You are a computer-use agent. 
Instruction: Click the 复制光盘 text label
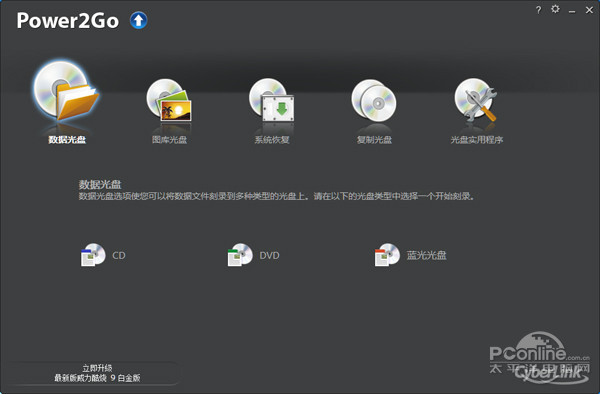coord(374,140)
